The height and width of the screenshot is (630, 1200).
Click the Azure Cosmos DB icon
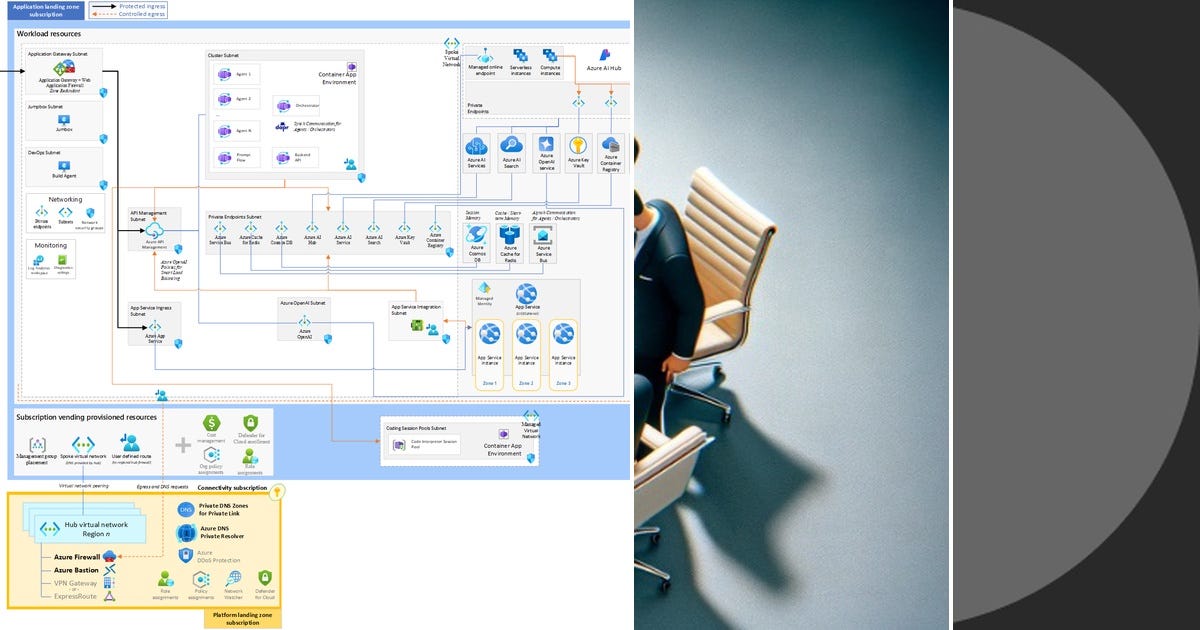point(476,235)
